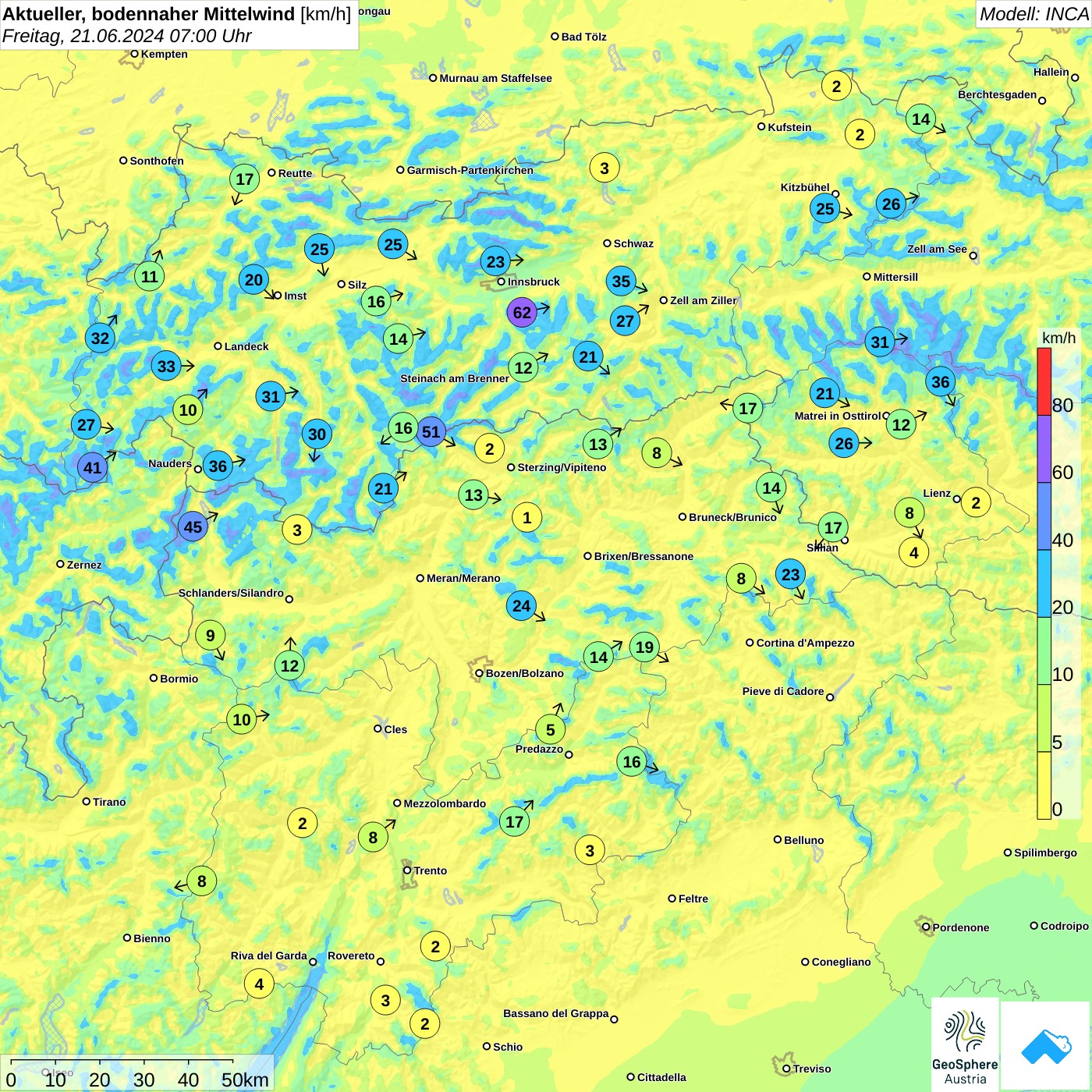Viewport: 1092px width, 1092px height.
Task: Click the Meran/Merano label
Action: [x=463, y=578]
